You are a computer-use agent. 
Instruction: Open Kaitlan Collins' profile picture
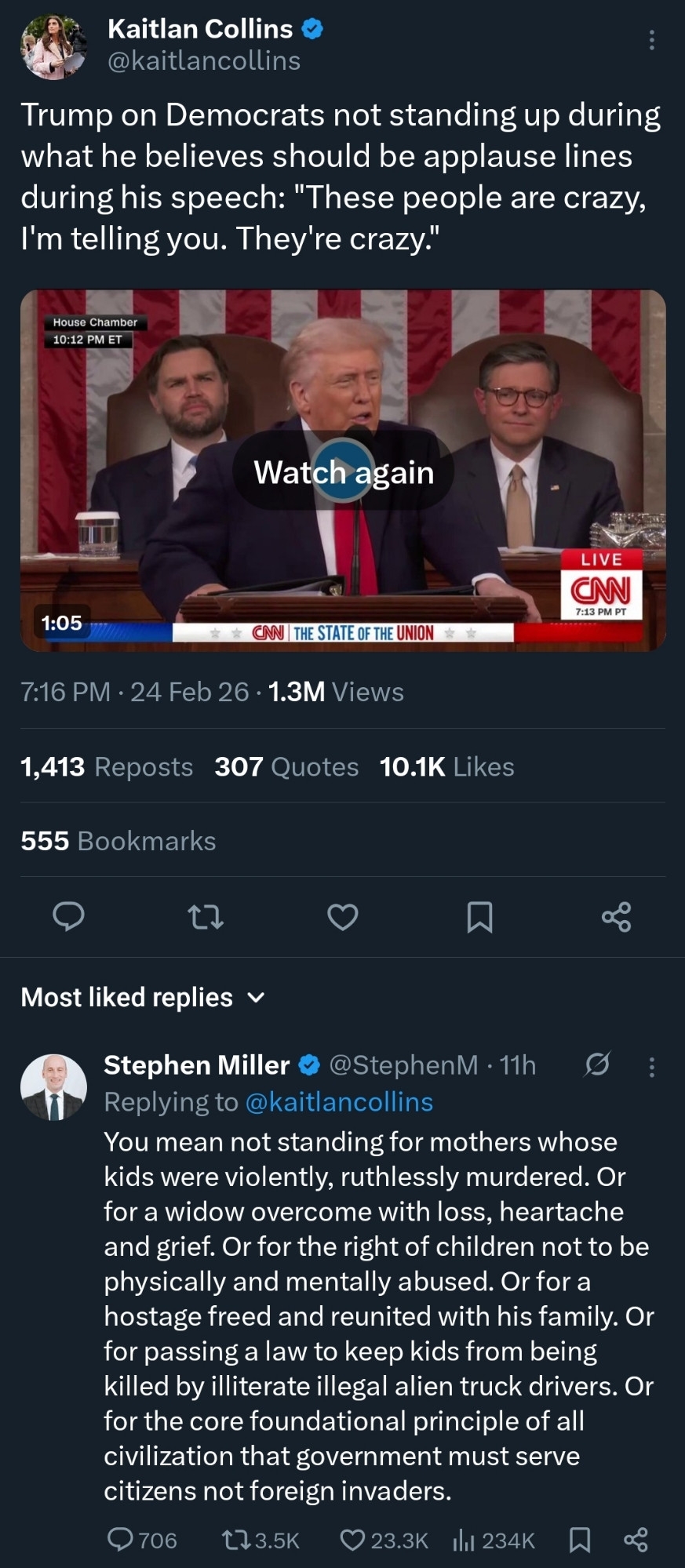(53, 48)
